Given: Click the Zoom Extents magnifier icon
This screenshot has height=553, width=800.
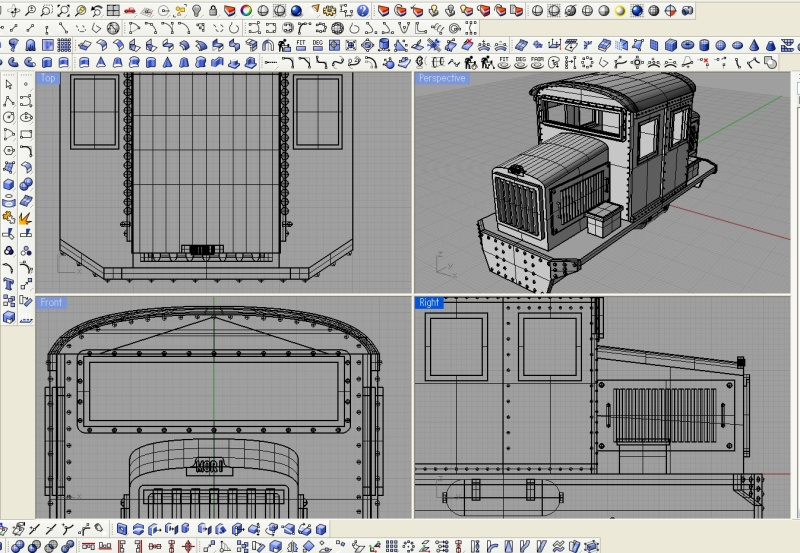Looking at the screenshot, I should [x=62, y=10].
